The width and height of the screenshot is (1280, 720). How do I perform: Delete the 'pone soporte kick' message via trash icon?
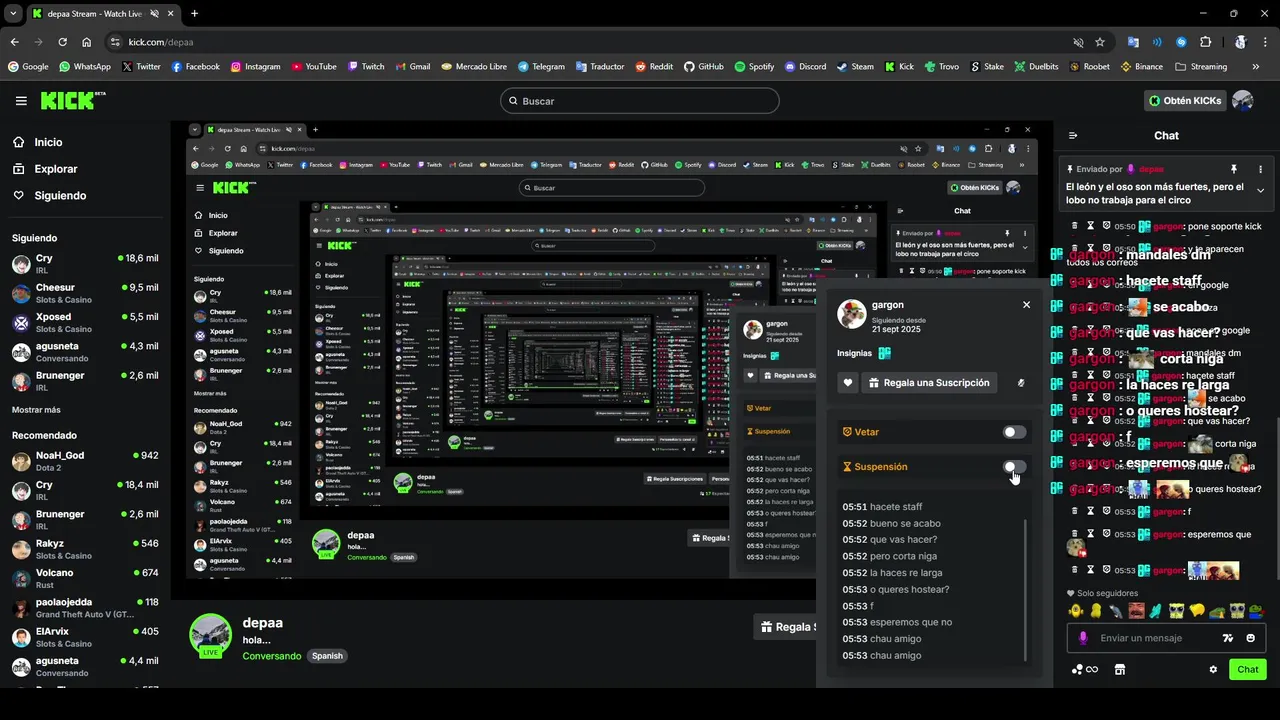pos(1075,226)
